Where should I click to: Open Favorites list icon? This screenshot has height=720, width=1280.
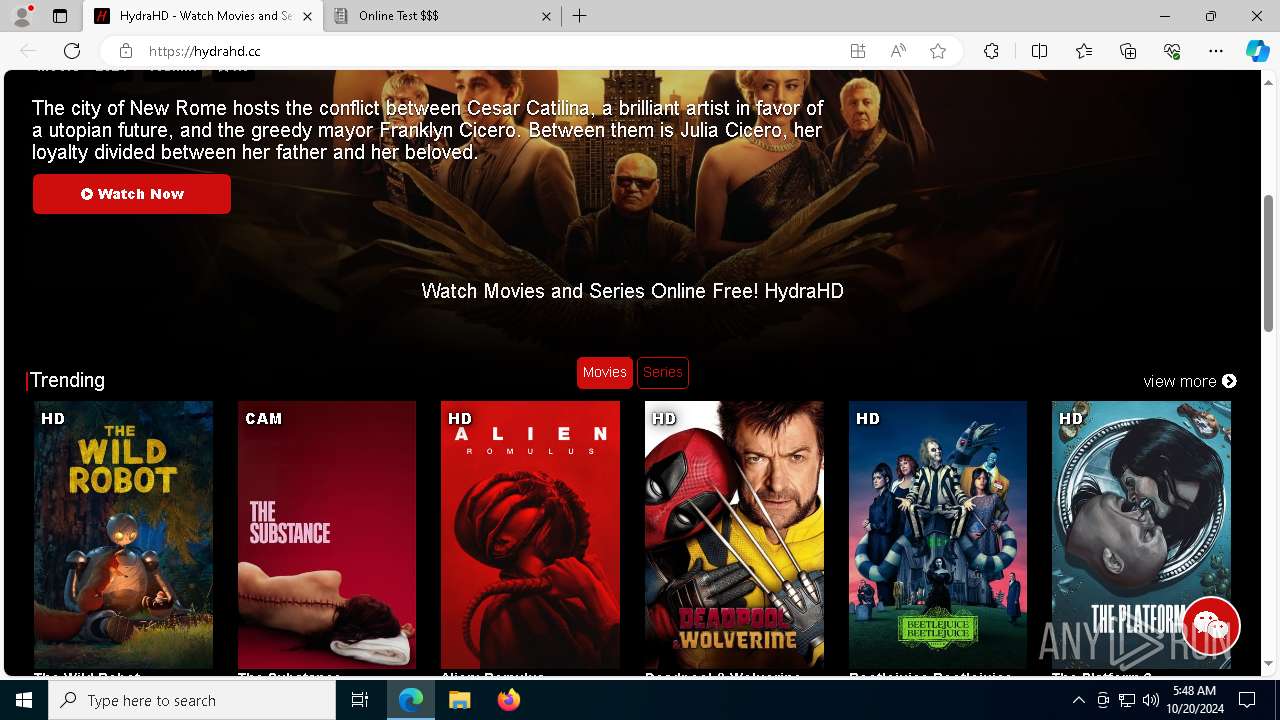coord(1084,51)
